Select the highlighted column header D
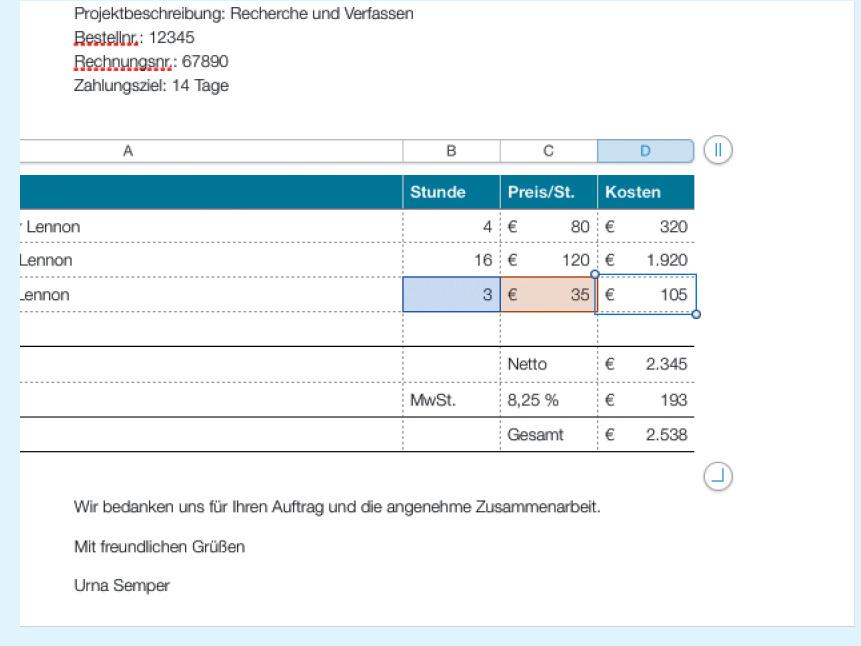Image resolution: width=861 pixels, height=646 pixels. pos(645,151)
